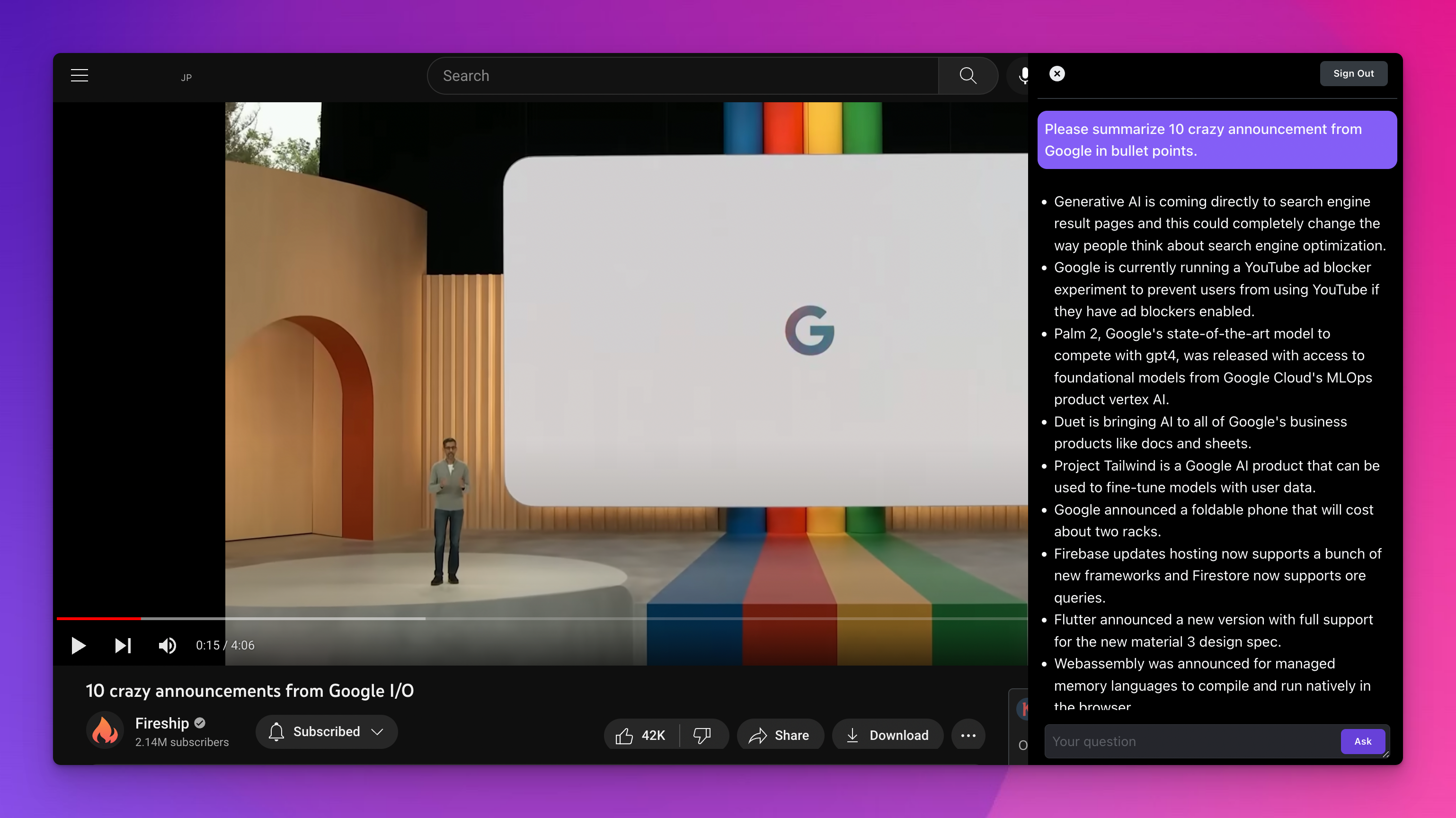Viewport: 1456px width, 818px height.
Task: Play the video
Action: click(x=78, y=645)
